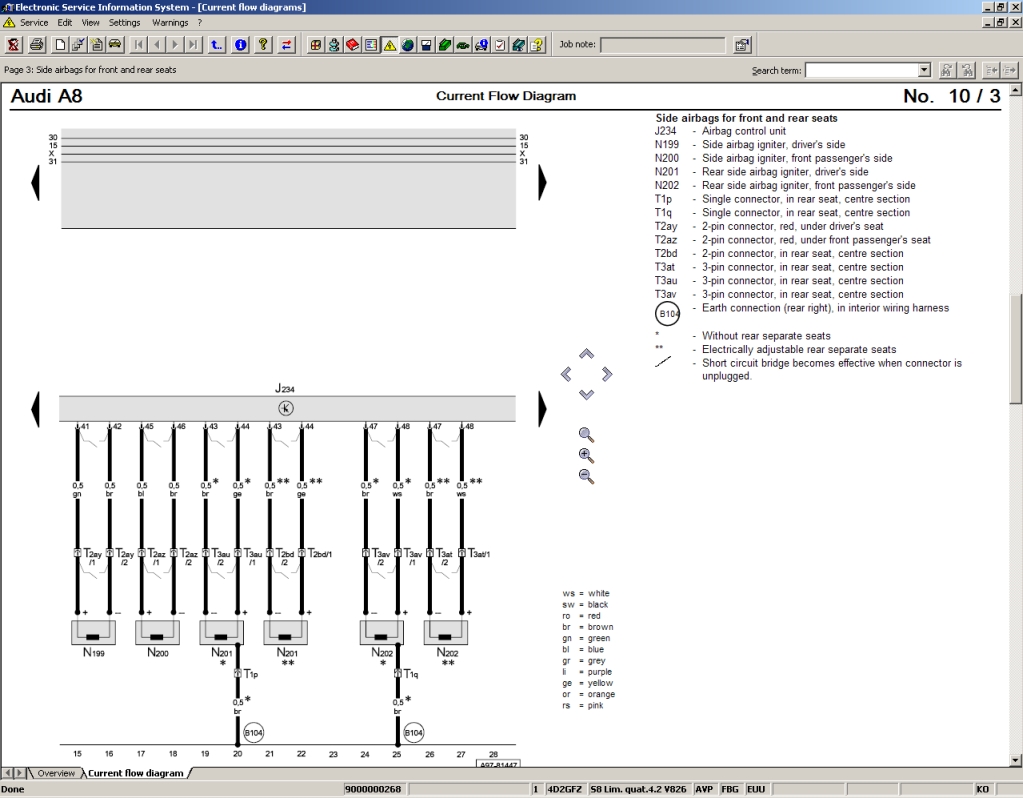Click the green box icon in toolbar
Screen dimensions: 1023x798
(x=445, y=45)
